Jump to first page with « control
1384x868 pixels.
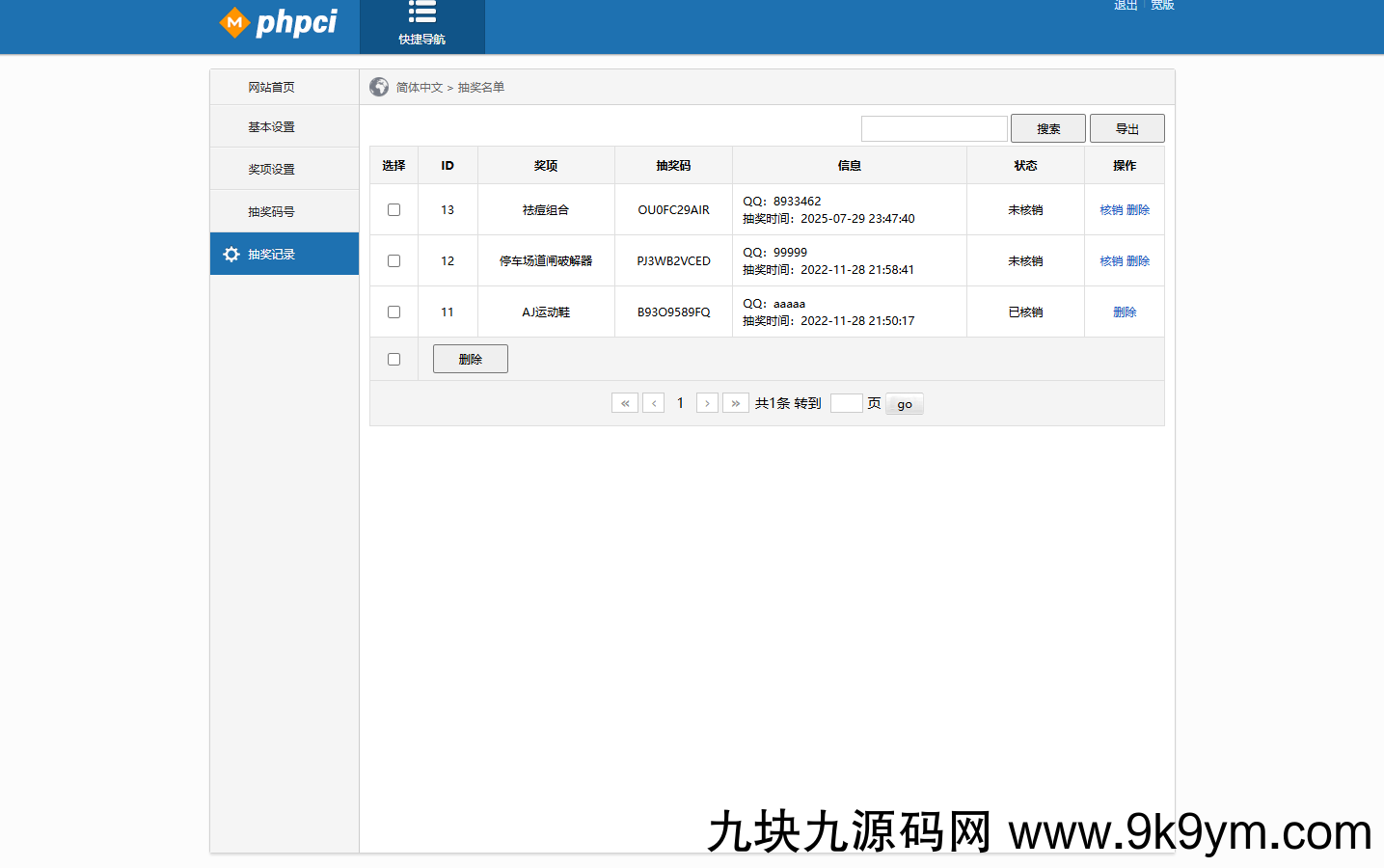(624, 402)
